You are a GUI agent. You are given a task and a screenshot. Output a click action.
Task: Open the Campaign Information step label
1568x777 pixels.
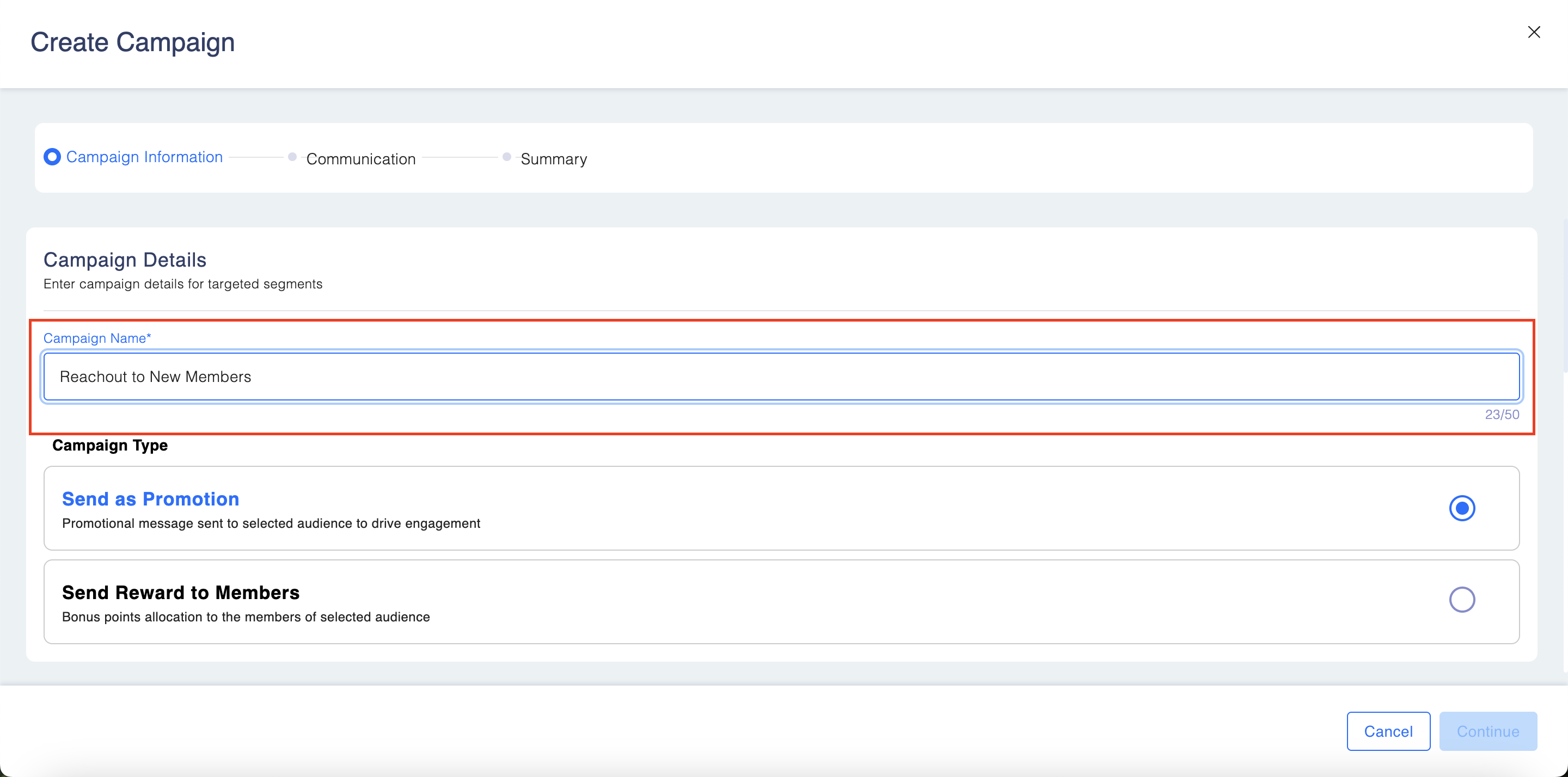pos(144,157)
